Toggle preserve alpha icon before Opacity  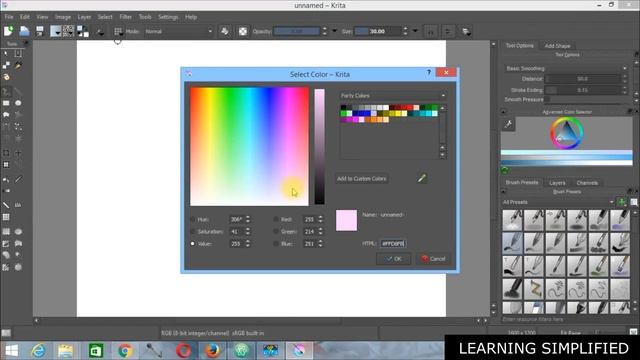pos(243,31)
